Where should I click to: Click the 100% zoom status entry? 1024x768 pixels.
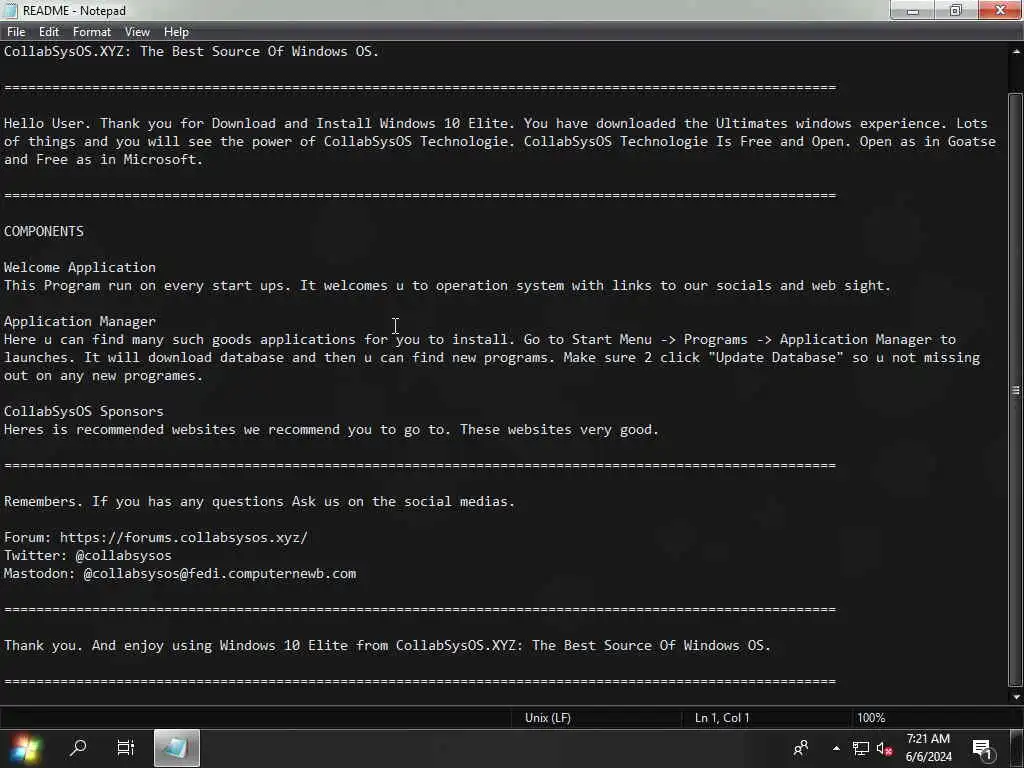[871, 718]
